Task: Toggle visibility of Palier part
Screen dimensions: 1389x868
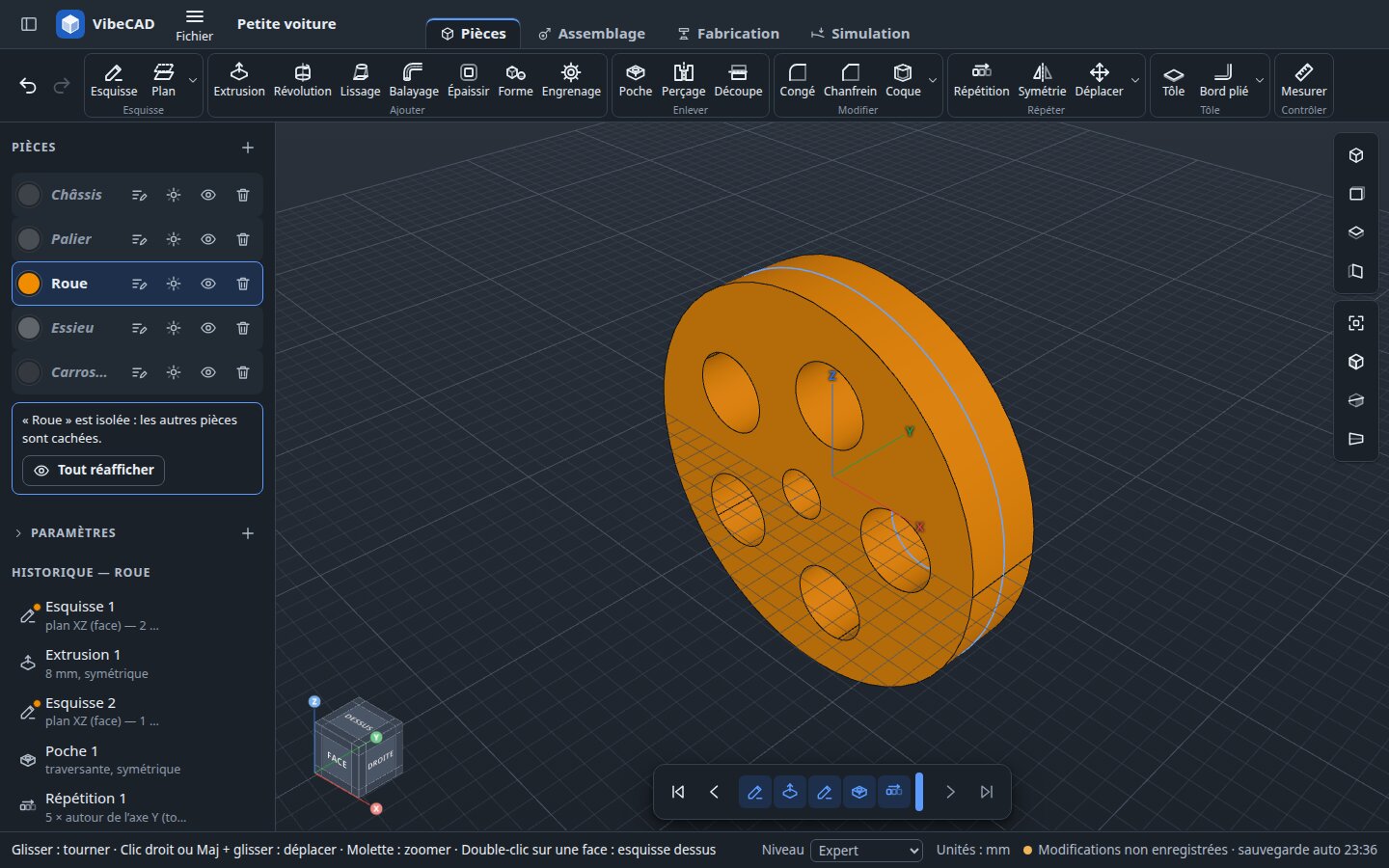Action: (208, 239)
